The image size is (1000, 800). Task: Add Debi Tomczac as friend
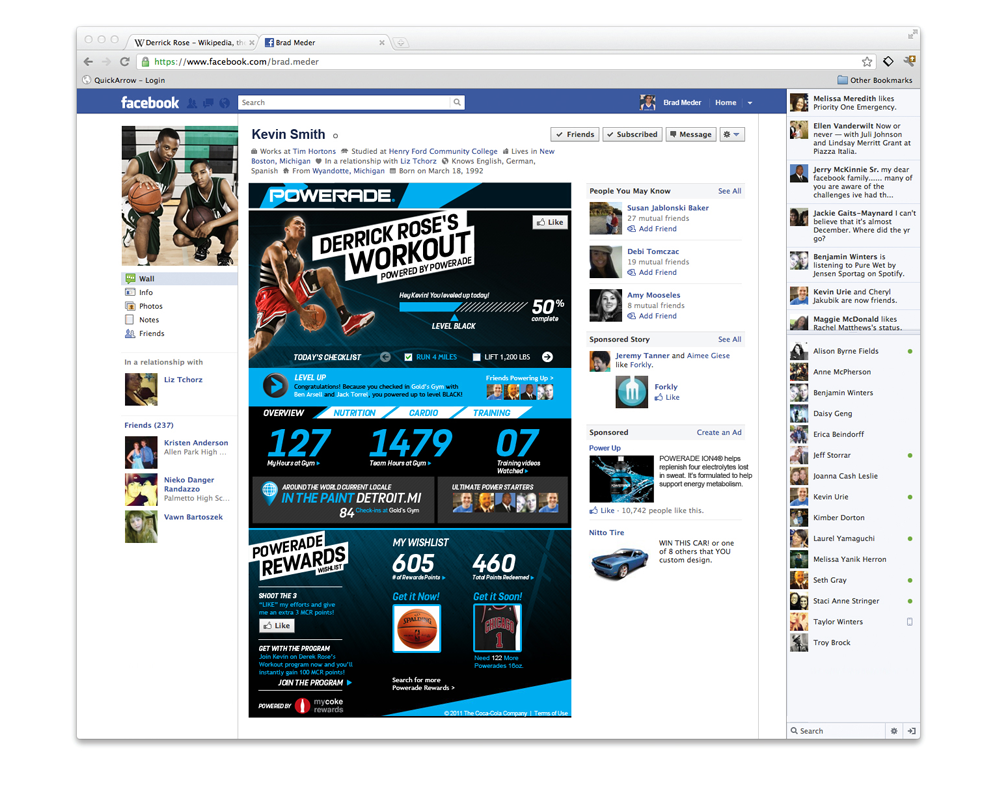point(652,272)
